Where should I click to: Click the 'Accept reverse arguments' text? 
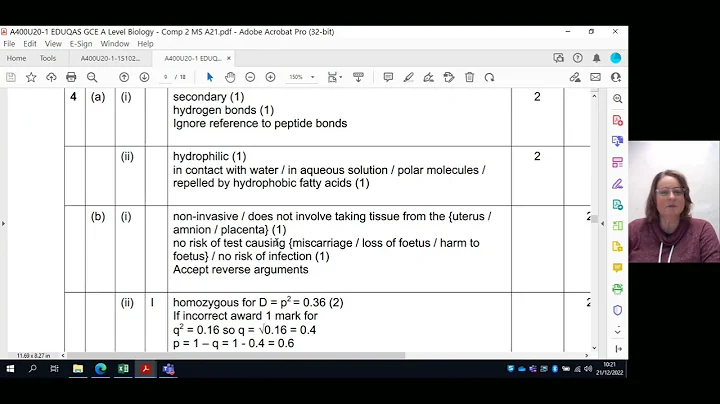[241, 269]
